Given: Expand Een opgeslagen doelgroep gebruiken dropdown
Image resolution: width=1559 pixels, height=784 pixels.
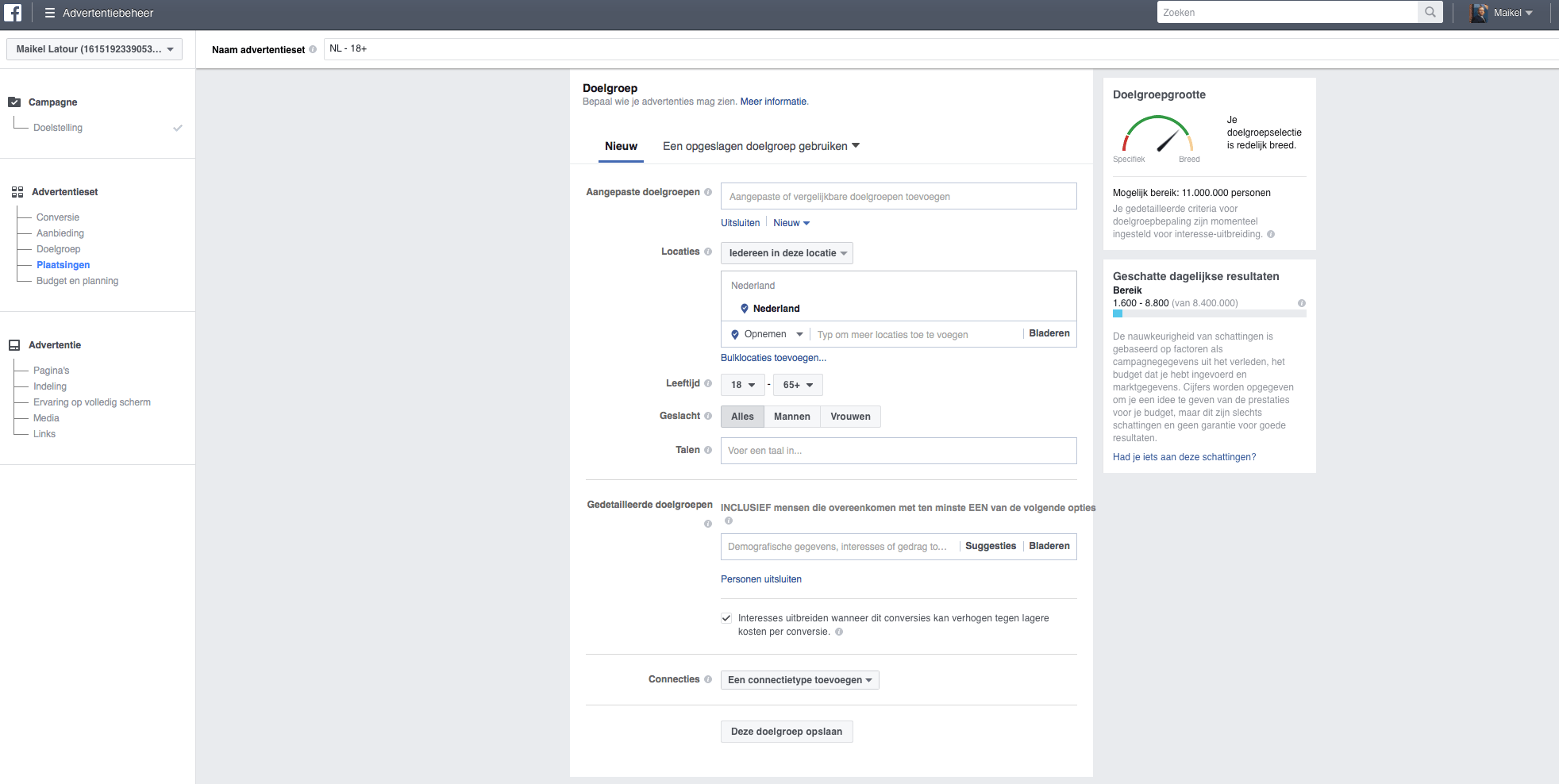Looking at the screenshot, I should pos(761,146).
